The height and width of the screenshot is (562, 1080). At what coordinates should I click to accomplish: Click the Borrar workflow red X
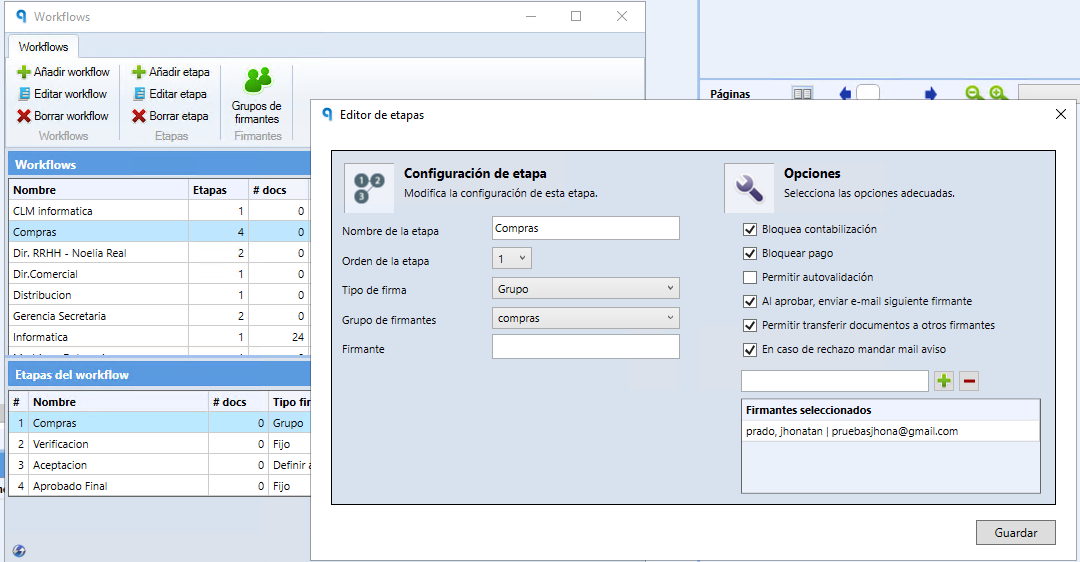[x=24, y=116]
